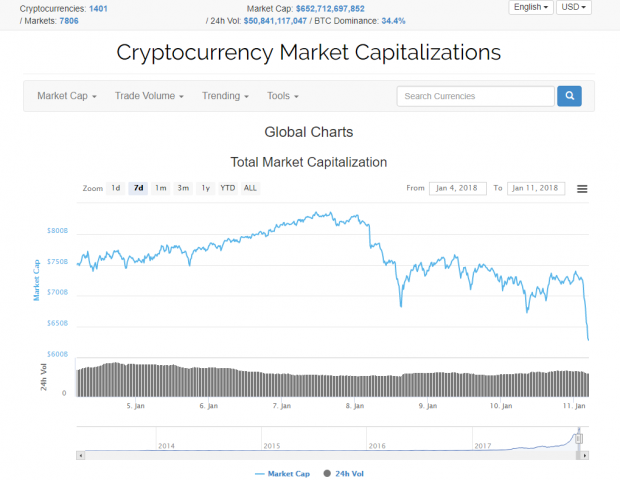620x480 pixels.
Task: Click the blue search magnifier button
Action: click(569, 96)
